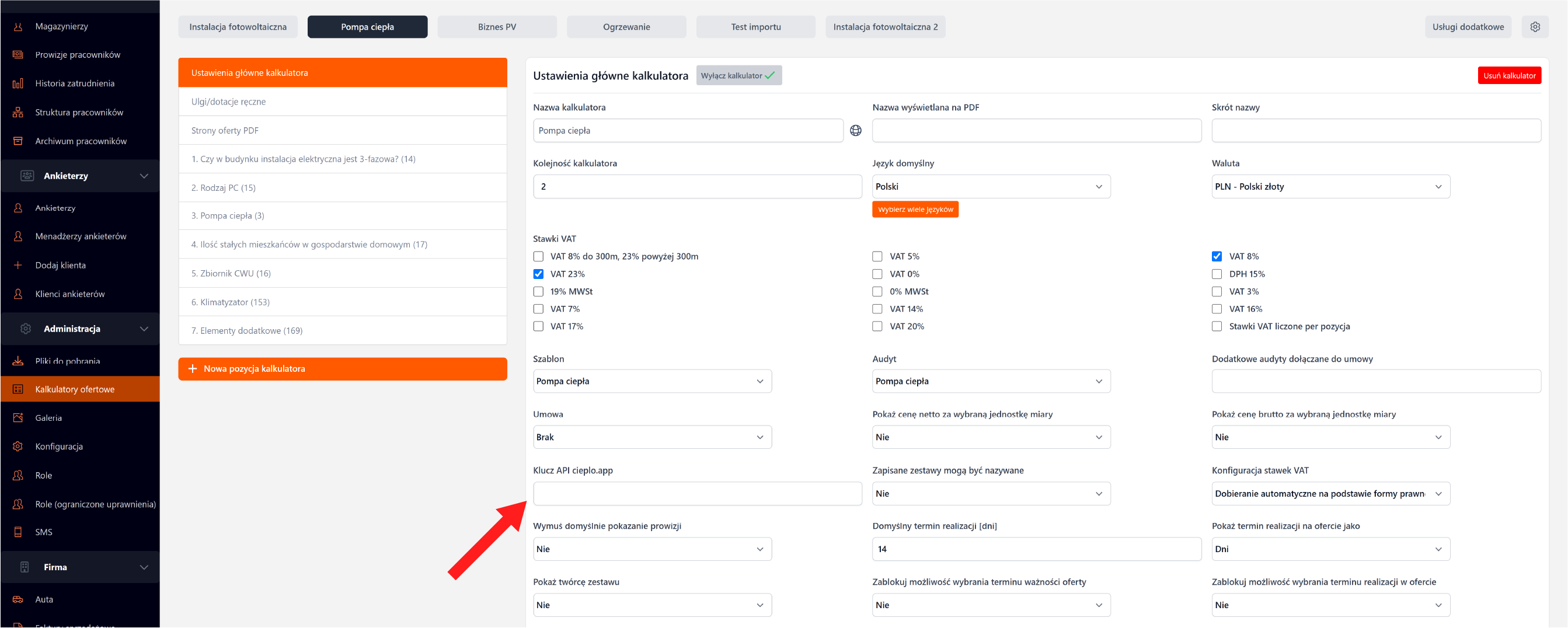
Task: Open the Strony oferty PDF section
Action: pos(342,130)
